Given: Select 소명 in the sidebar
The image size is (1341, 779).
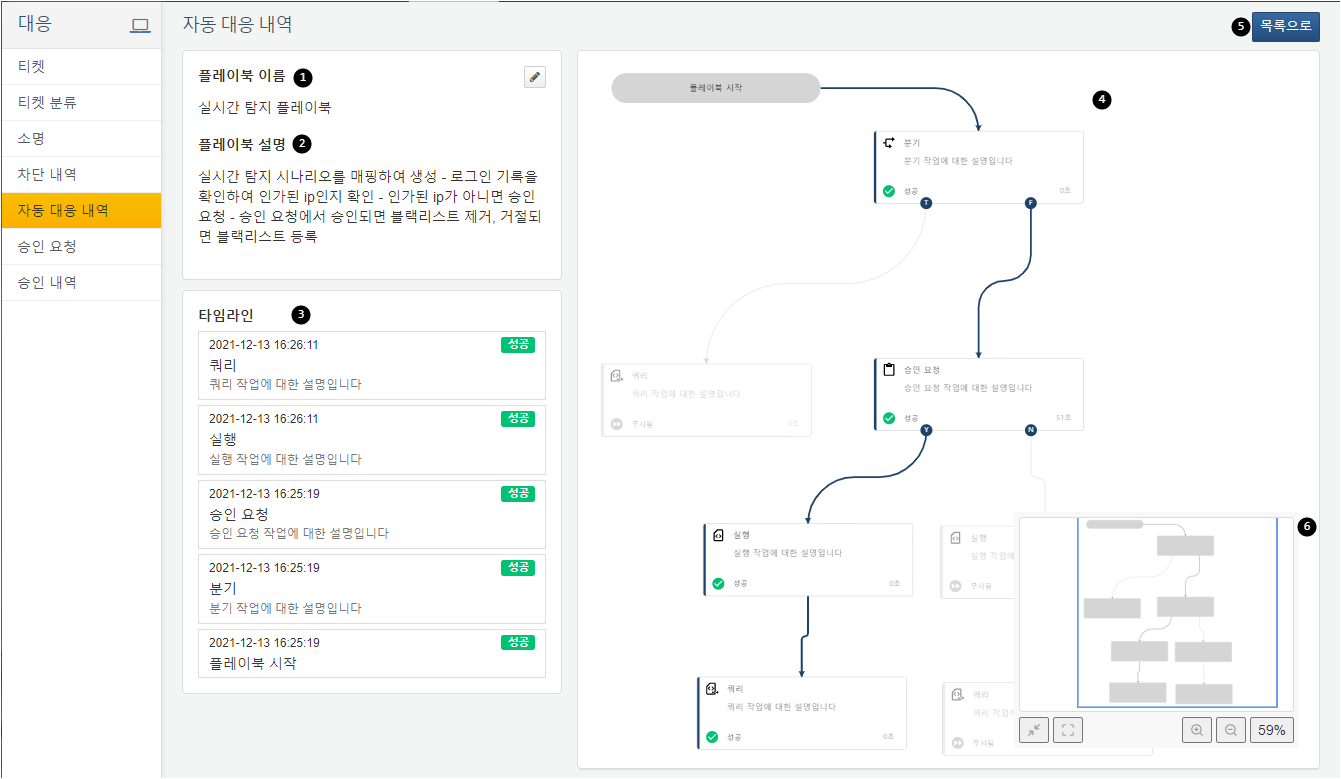Looking at the screenshot, I should pos(81,139).
